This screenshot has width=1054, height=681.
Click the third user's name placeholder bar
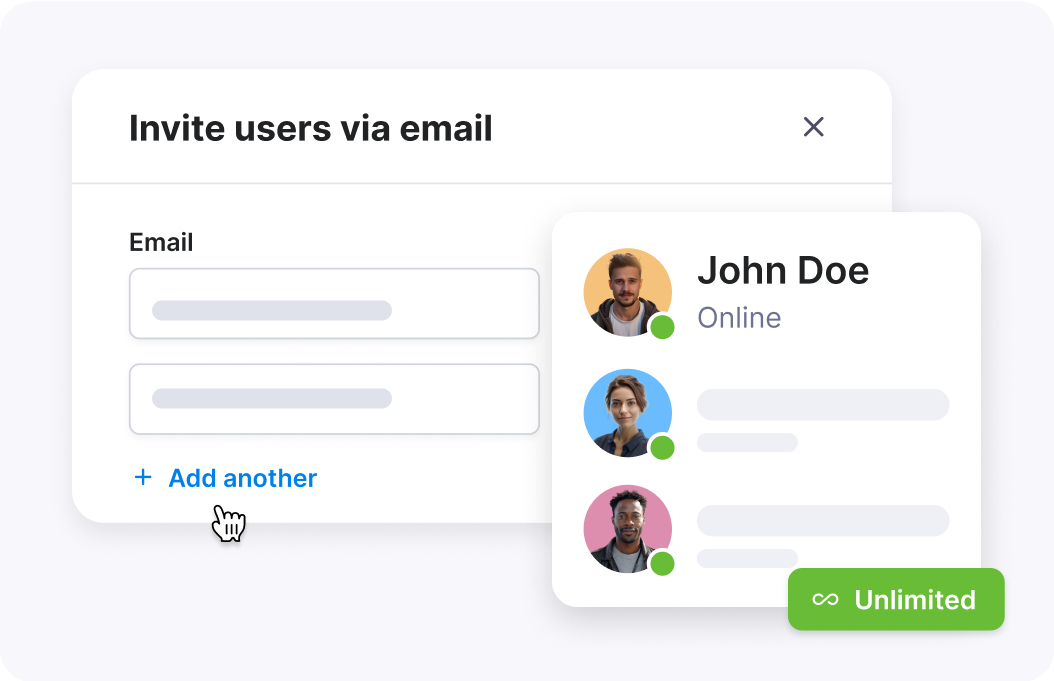(x=822, y=521)
